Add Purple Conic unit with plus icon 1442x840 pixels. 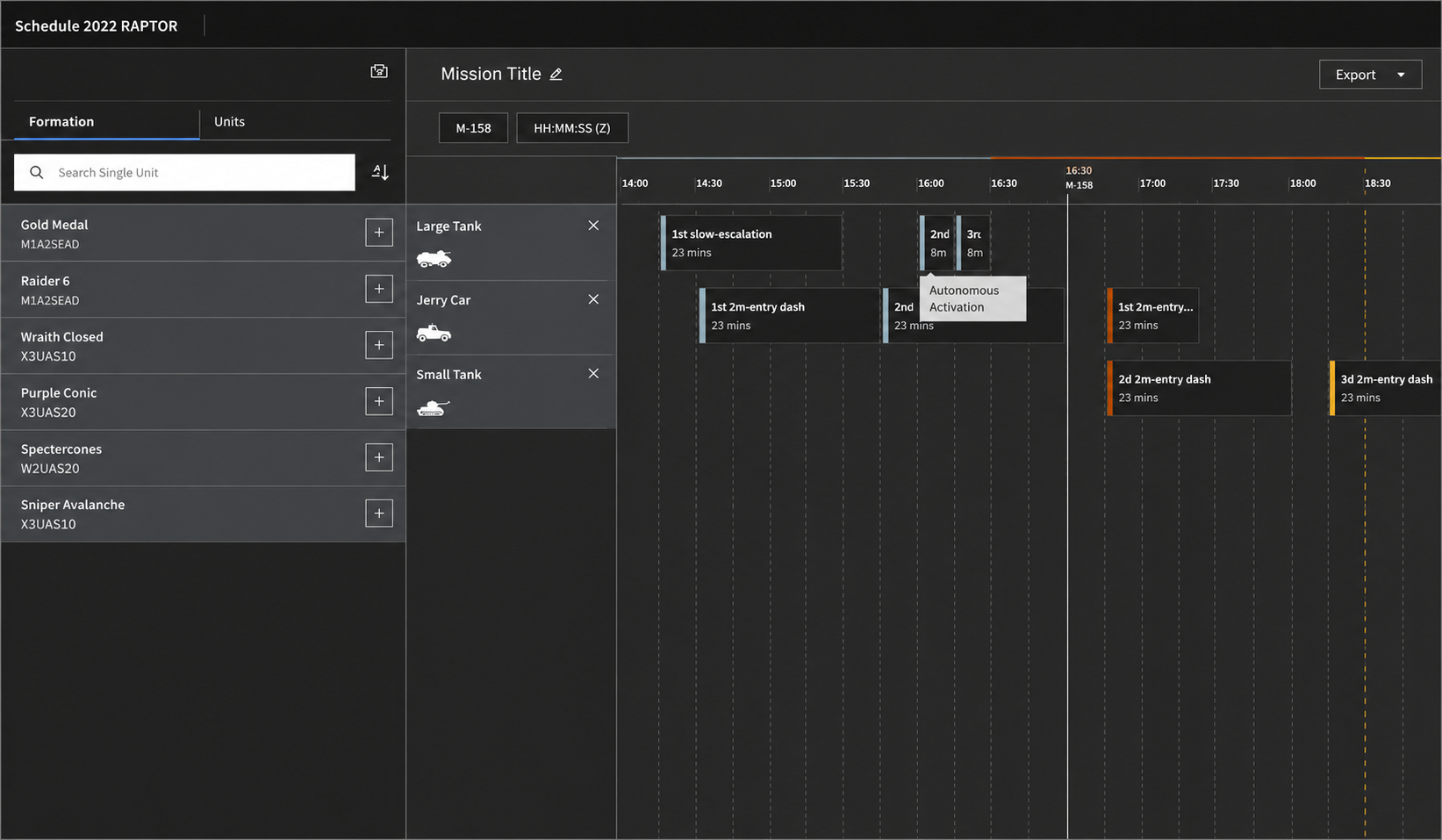pyautogui.click(x=379, y=401)
